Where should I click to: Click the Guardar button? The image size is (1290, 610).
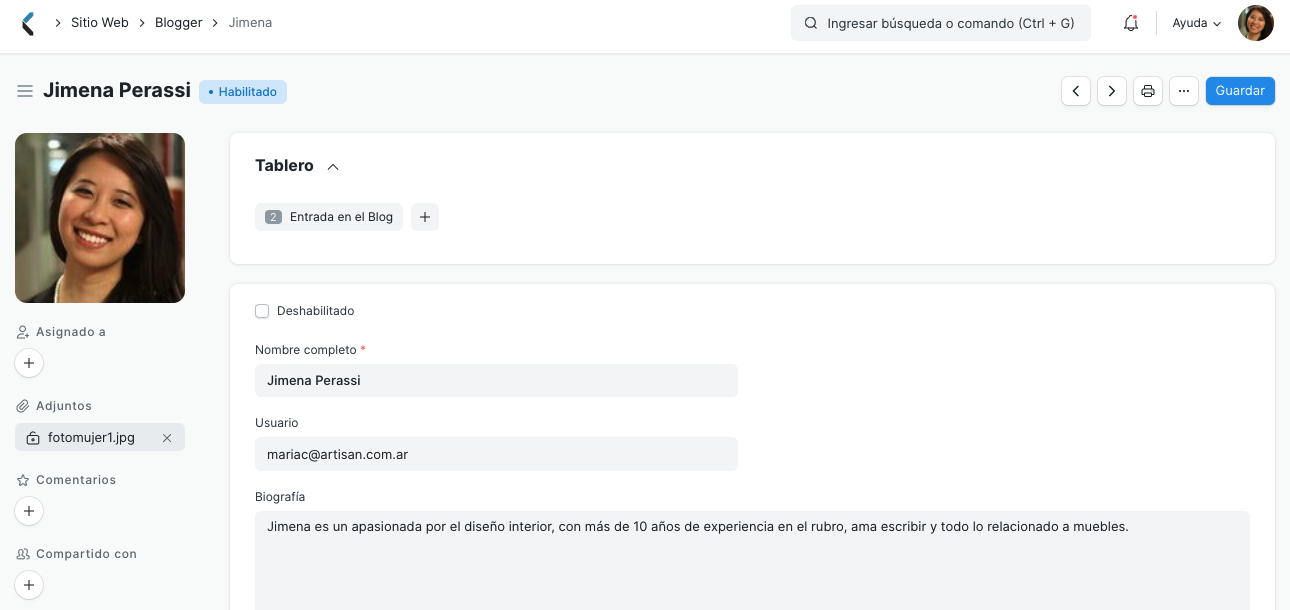coord(1240,91)
